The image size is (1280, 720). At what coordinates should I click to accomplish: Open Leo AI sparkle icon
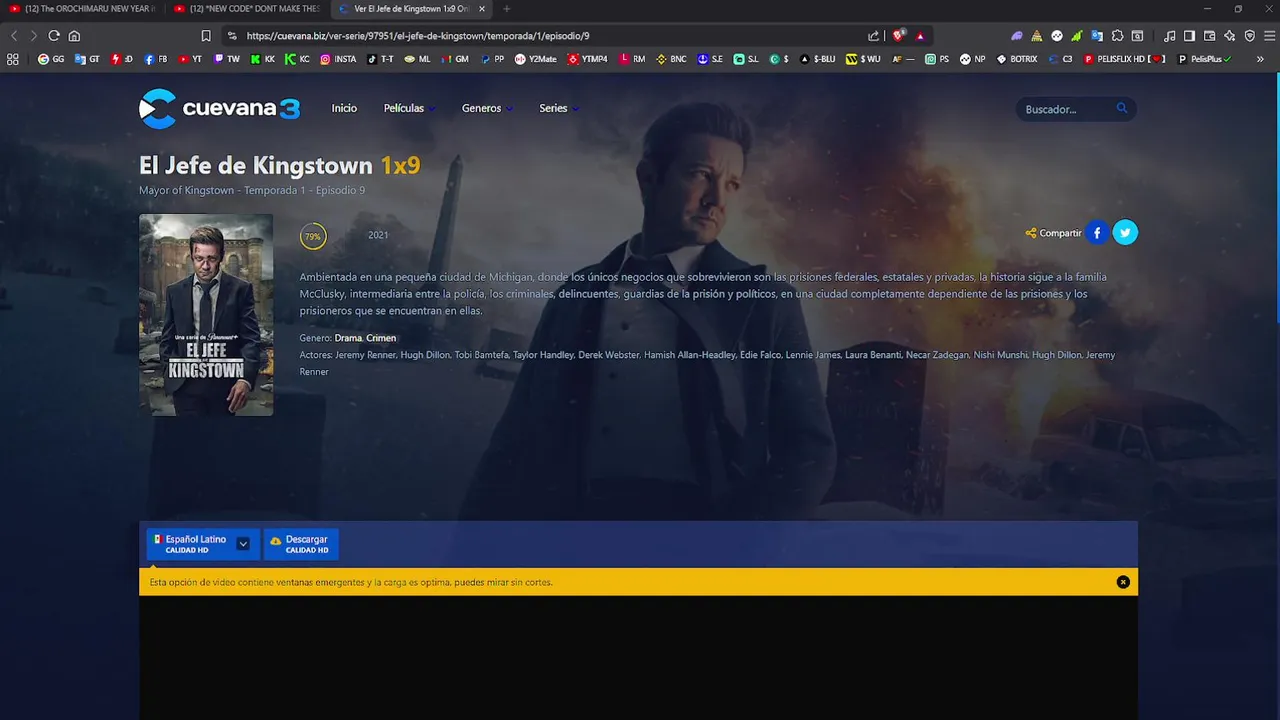pos(1229,35)
